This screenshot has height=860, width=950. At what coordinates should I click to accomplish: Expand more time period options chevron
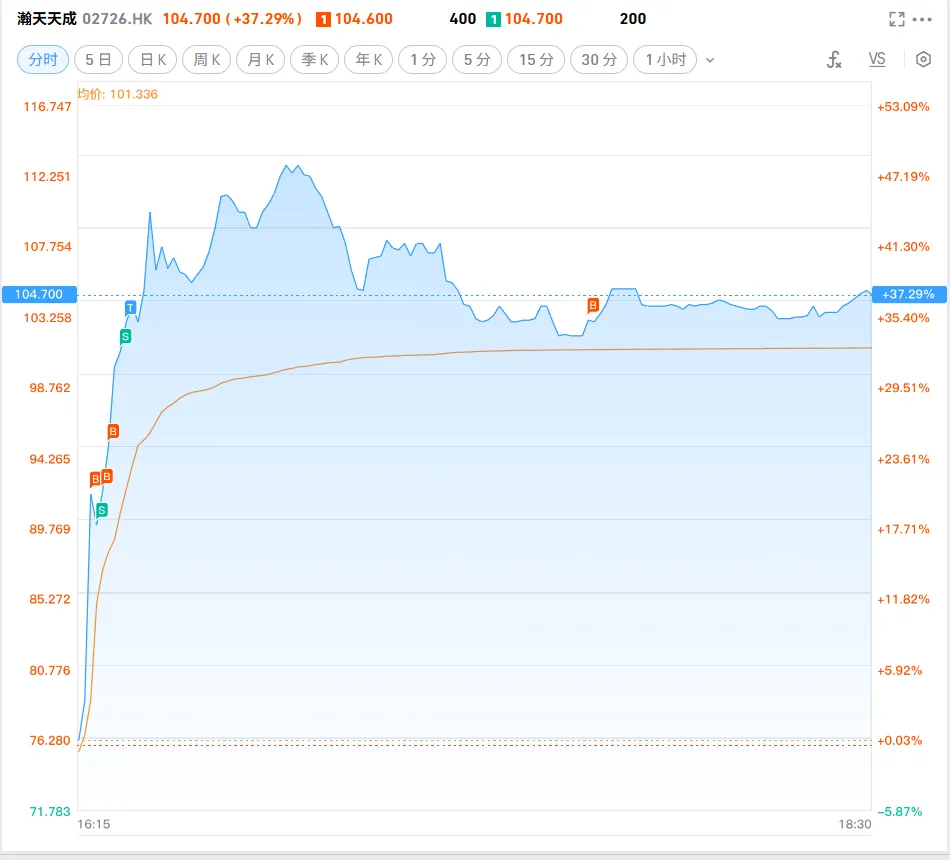(x=710, y=60)
